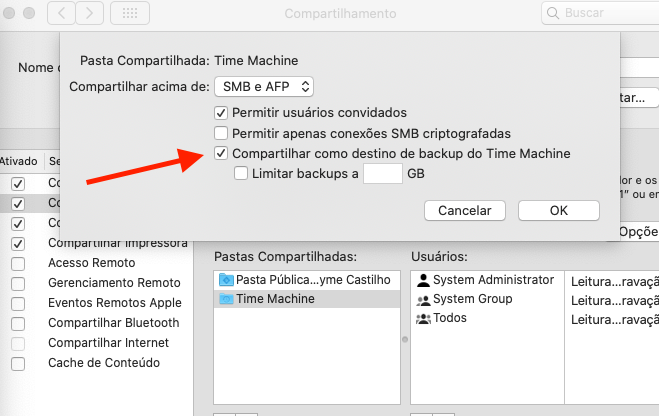Select the Todos group icon

click(x=423, y=318)
